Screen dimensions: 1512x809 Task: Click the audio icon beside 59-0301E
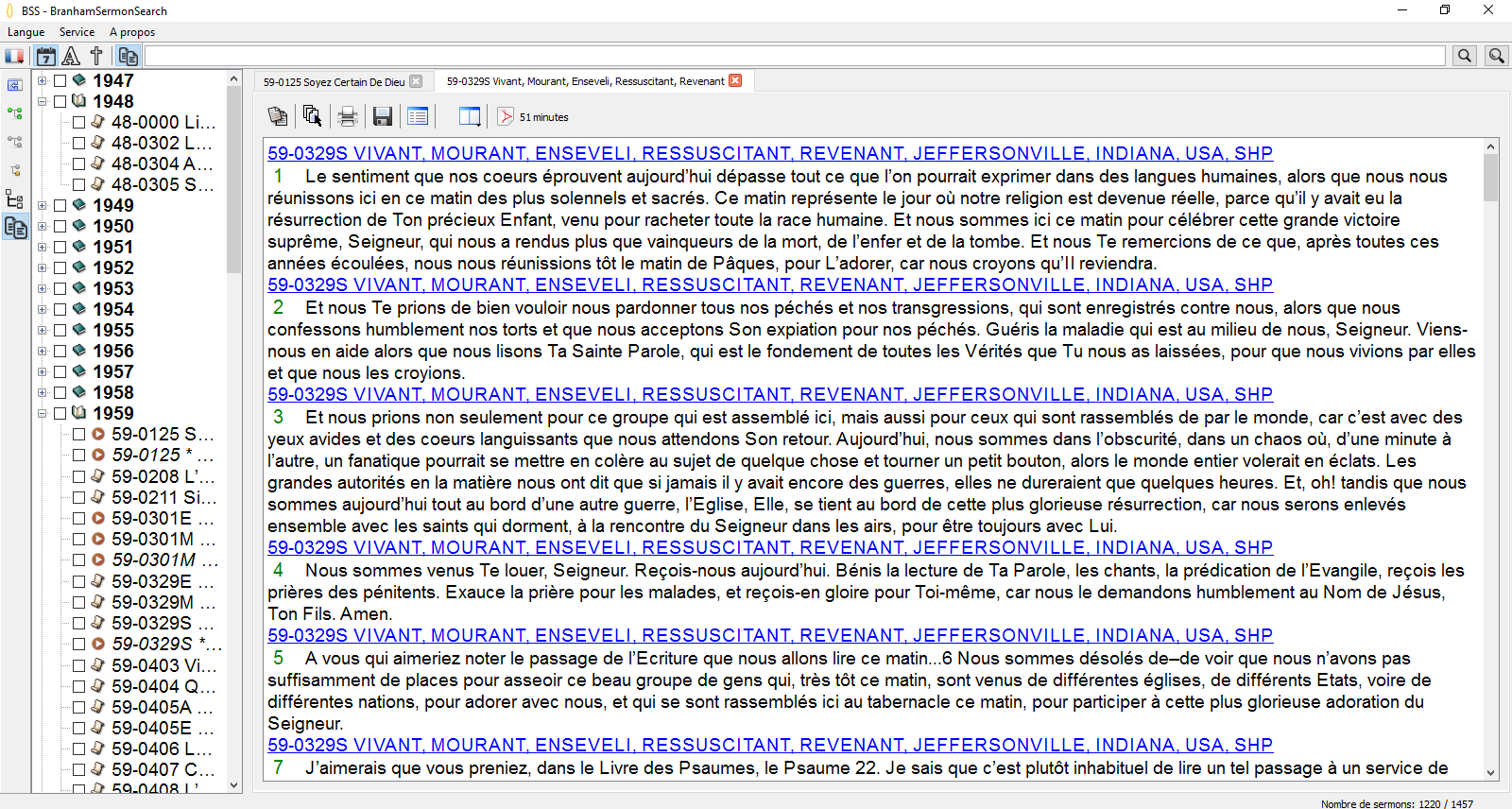click(x=97, y=518)
